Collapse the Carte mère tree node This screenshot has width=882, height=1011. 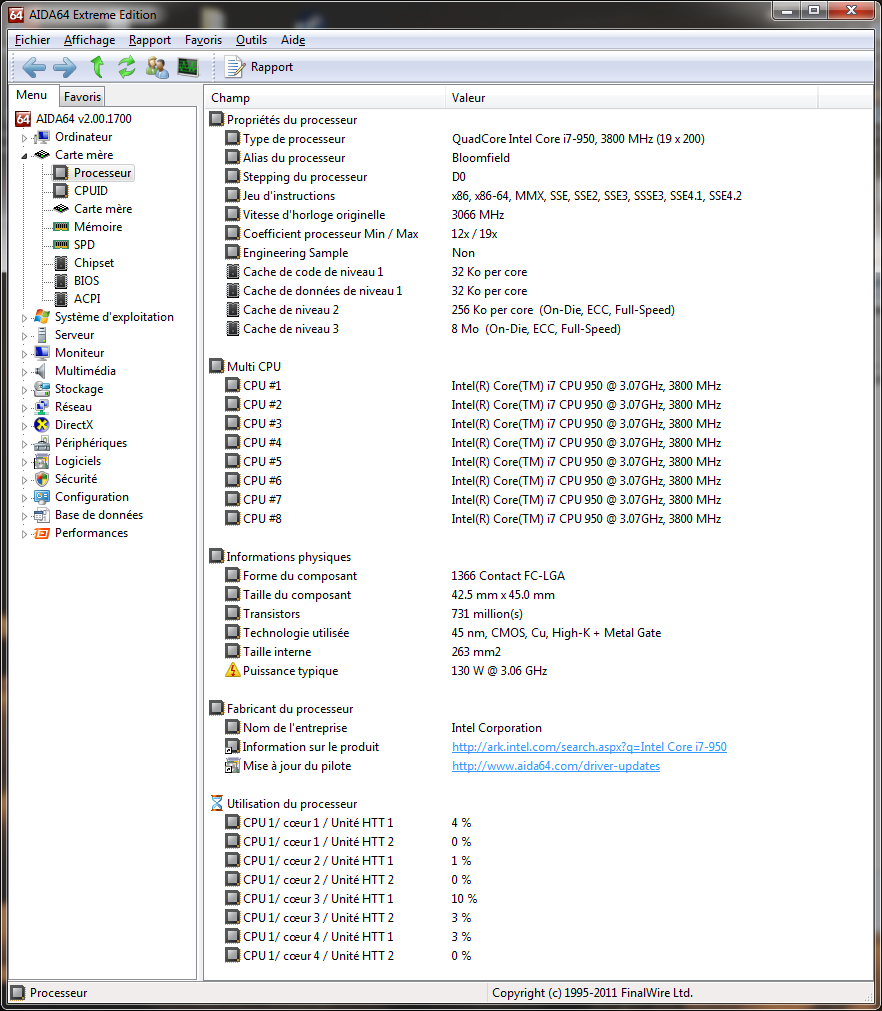[x=24, y=155]
